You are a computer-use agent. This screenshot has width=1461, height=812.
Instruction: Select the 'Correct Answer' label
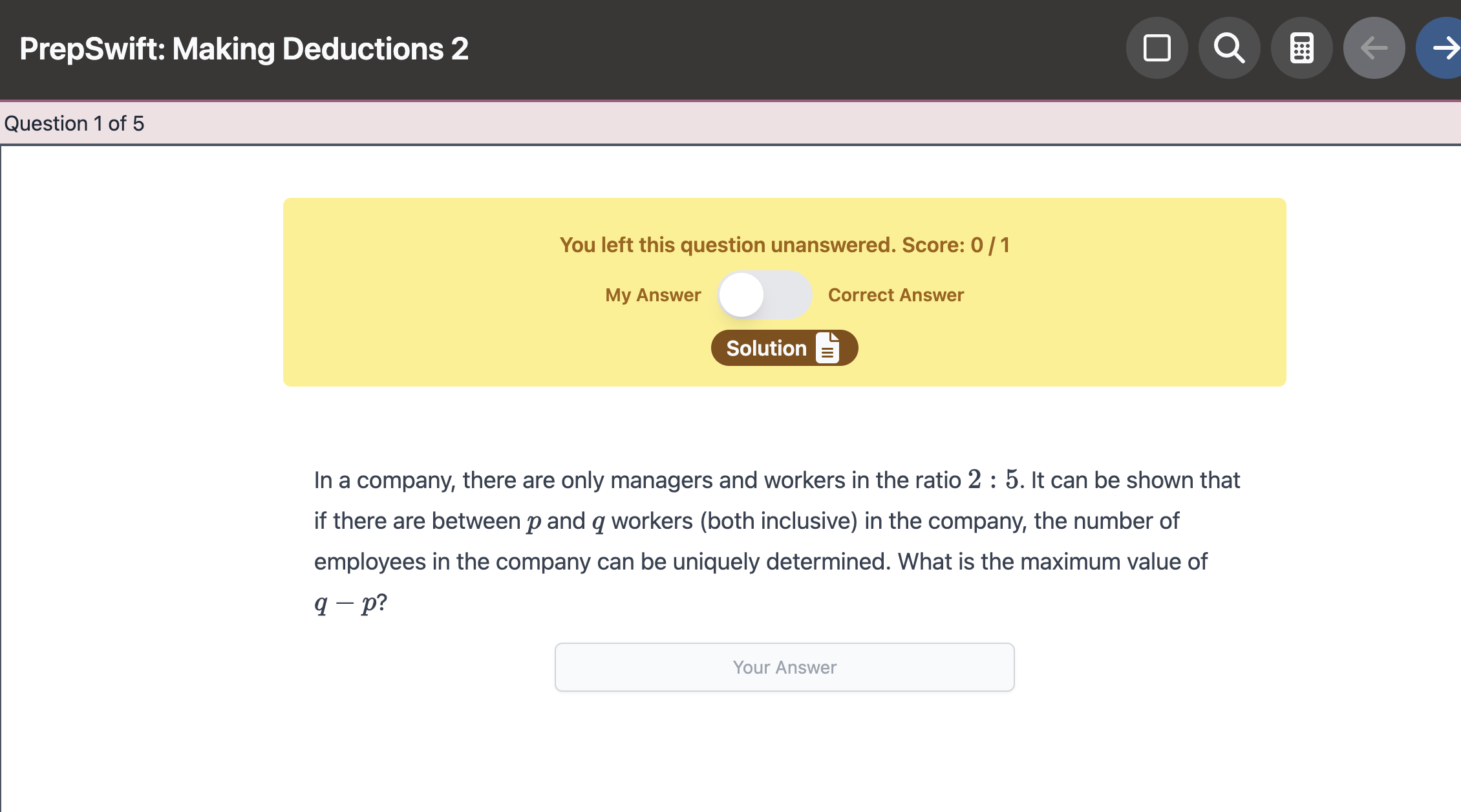pos(895,295)
